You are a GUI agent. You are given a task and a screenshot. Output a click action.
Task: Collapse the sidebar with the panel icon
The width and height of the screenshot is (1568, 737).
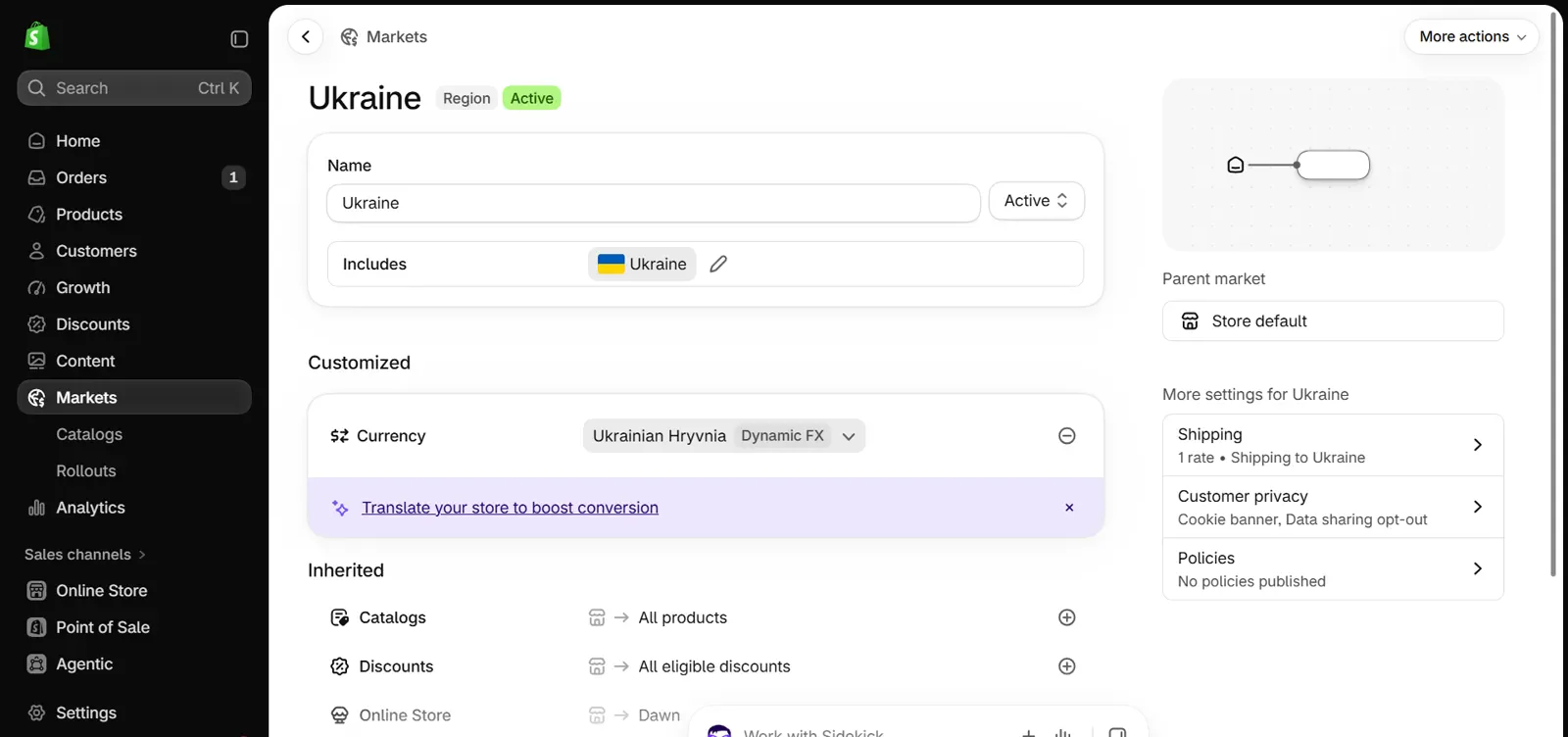pyautogui.click(x=239, y=39)
